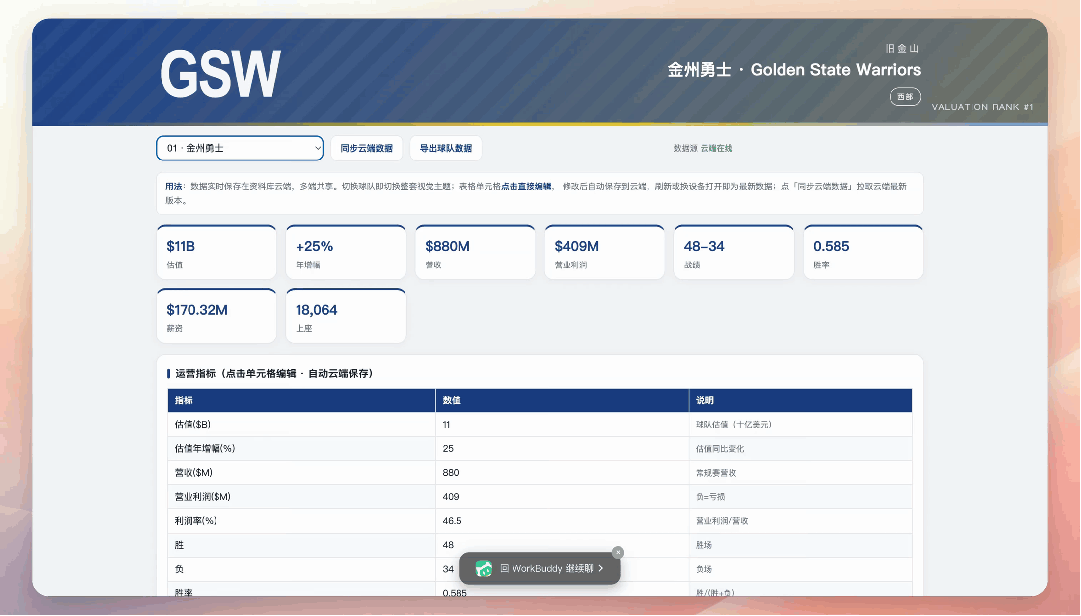Close the WorkBuddy popup with its X
This screenshot has width=1081, height=616.
[x=618, y=553]
